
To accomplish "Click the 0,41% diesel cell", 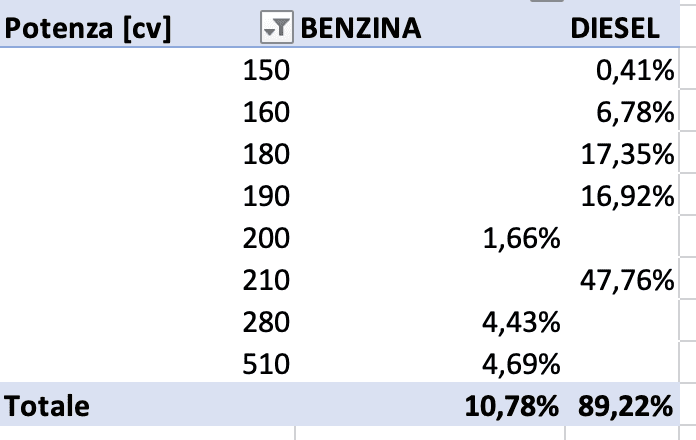I will click(632, 71).
